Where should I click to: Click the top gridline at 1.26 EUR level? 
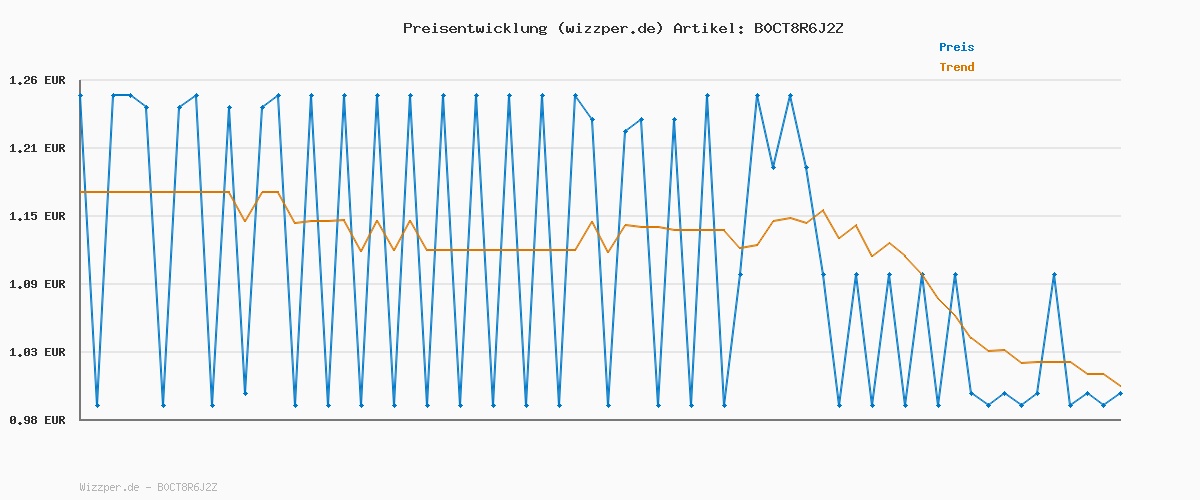coord(600,80)
